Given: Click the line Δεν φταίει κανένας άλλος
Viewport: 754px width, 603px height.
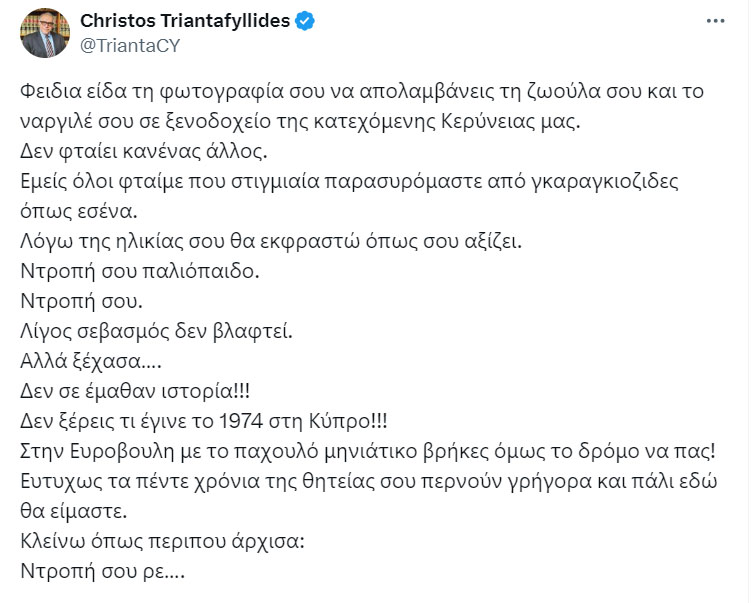Looking at the screenshot, I should (144, 151).
